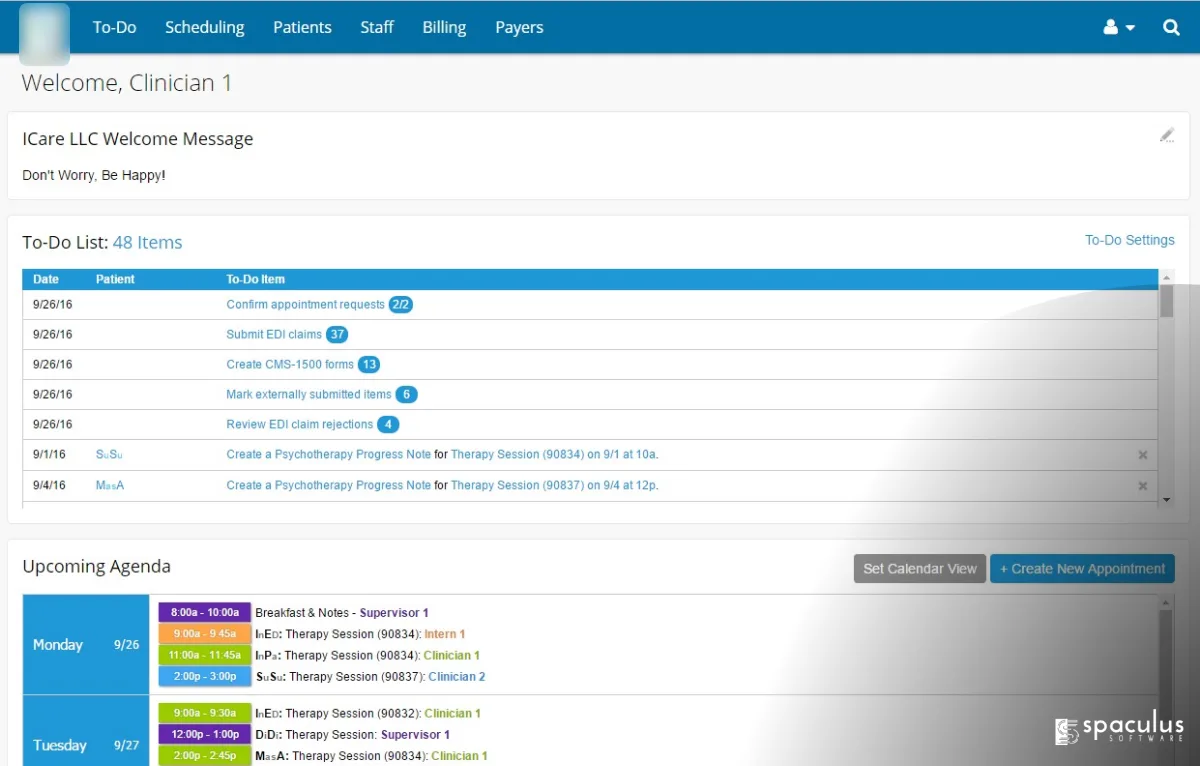Open the user account menu icon
Screen dimensions: 1200x766
pos(1119,27)
